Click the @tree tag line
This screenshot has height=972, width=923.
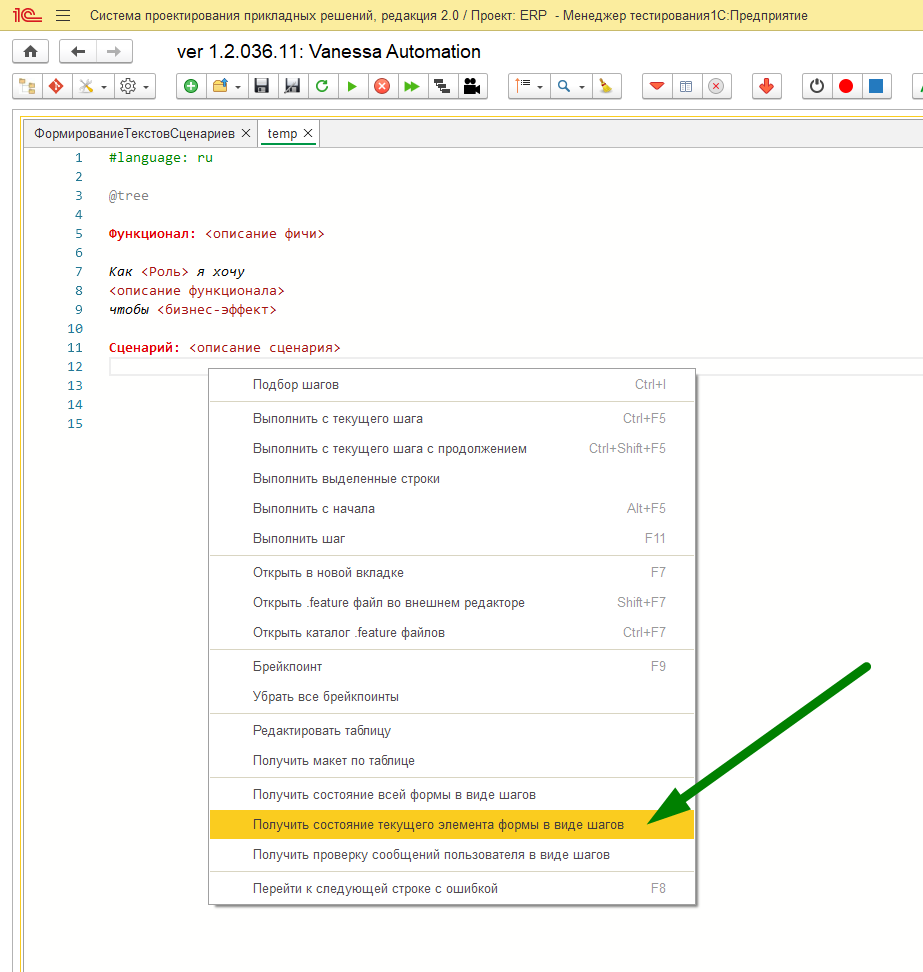point(128,196)
